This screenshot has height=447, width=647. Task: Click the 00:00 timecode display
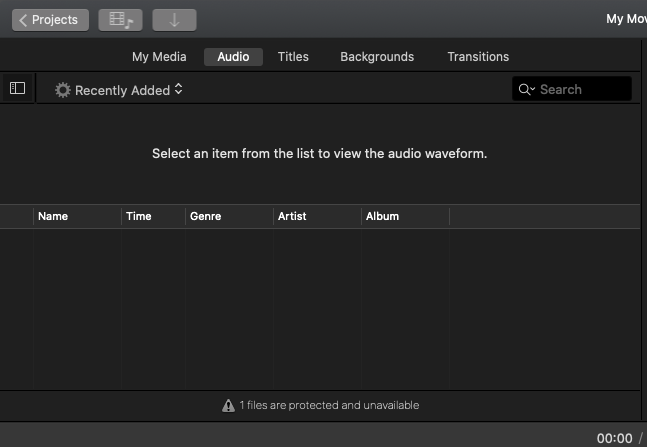(614, 438)
